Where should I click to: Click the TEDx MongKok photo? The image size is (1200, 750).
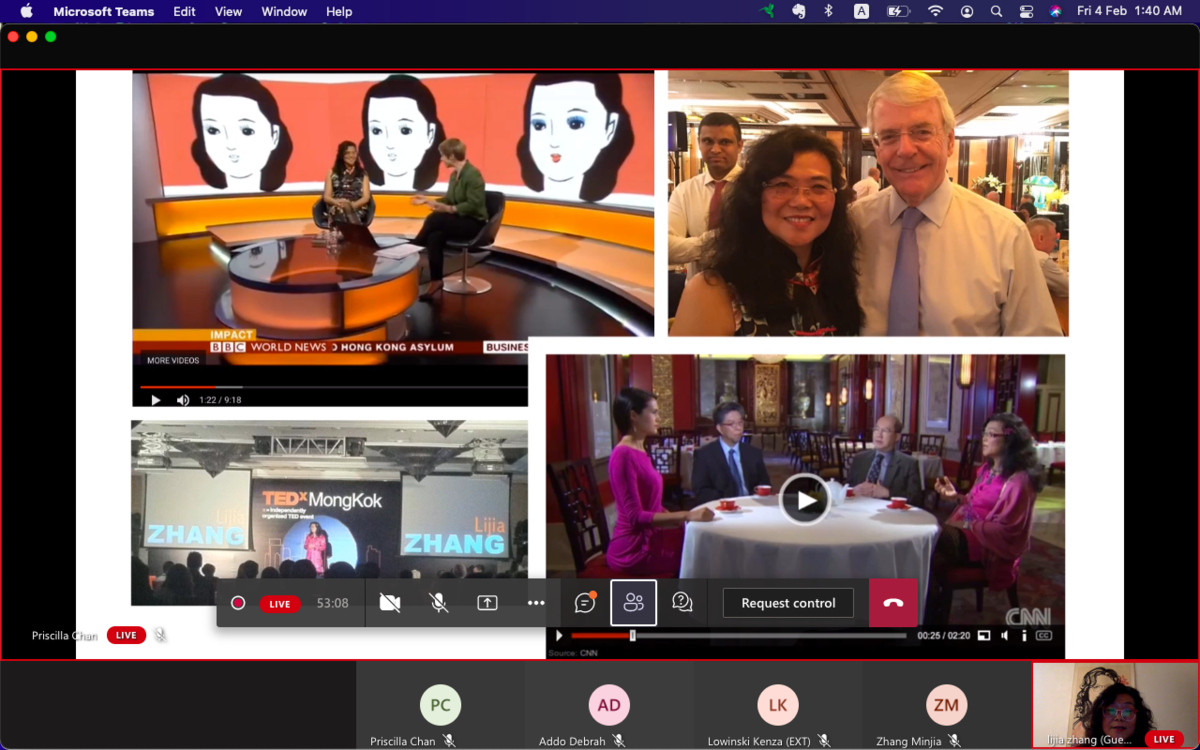coord(329,513)
